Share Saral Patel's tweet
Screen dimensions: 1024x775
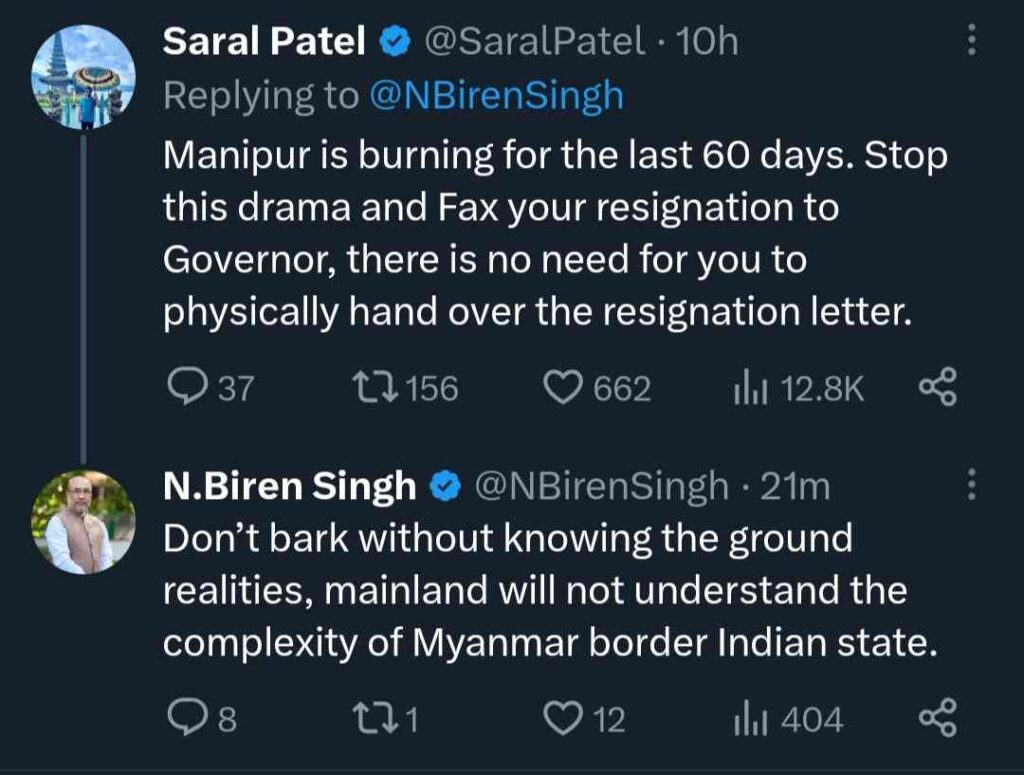[937, 388]
